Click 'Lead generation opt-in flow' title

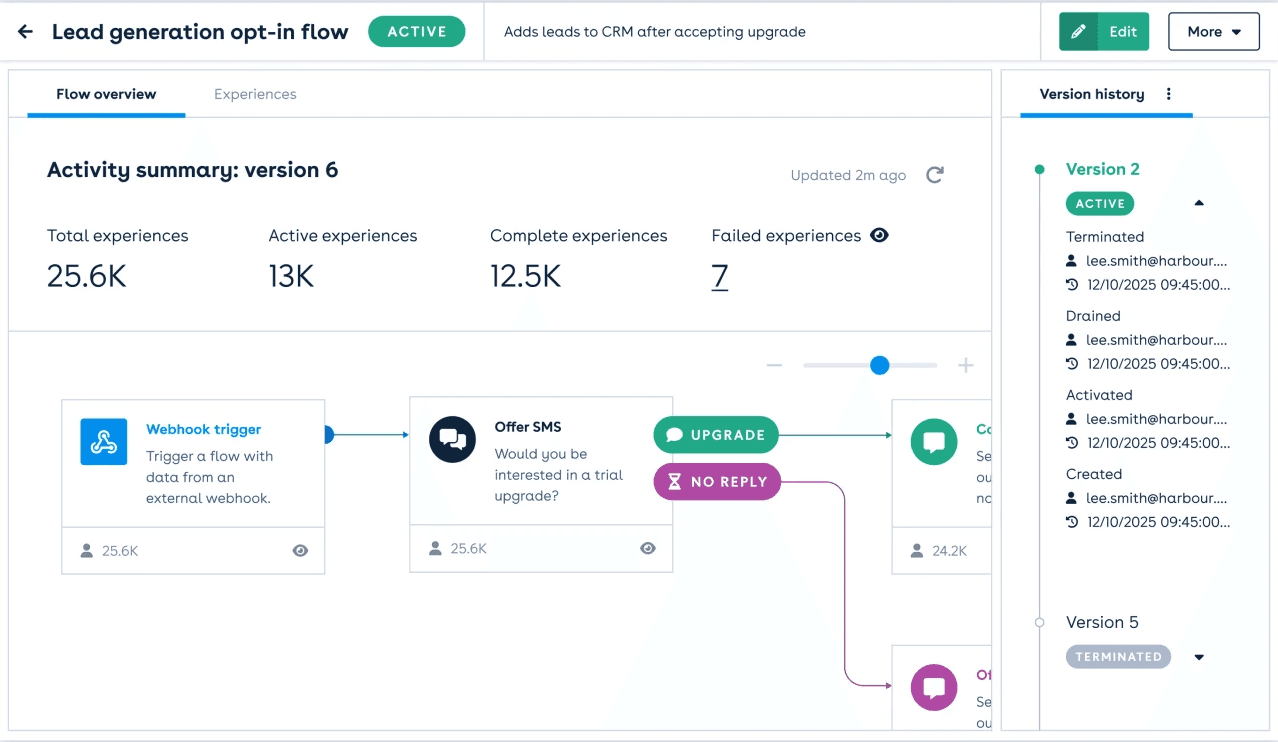[200, 32]
